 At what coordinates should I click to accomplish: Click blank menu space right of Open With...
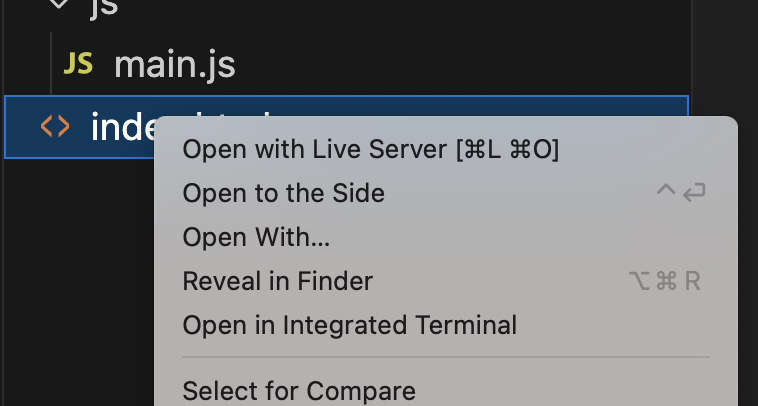point(520,237)
